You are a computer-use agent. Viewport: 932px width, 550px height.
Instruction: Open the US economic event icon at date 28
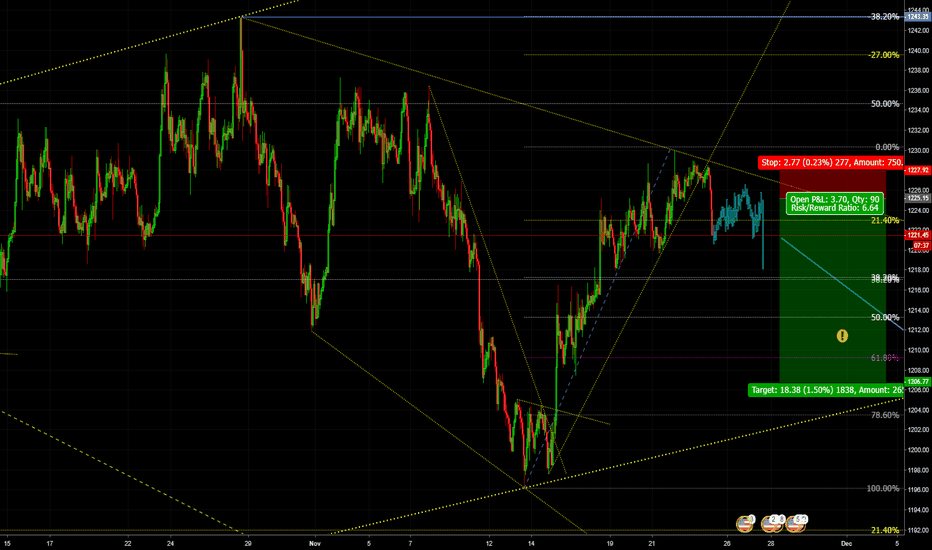(x=771, y=524)
